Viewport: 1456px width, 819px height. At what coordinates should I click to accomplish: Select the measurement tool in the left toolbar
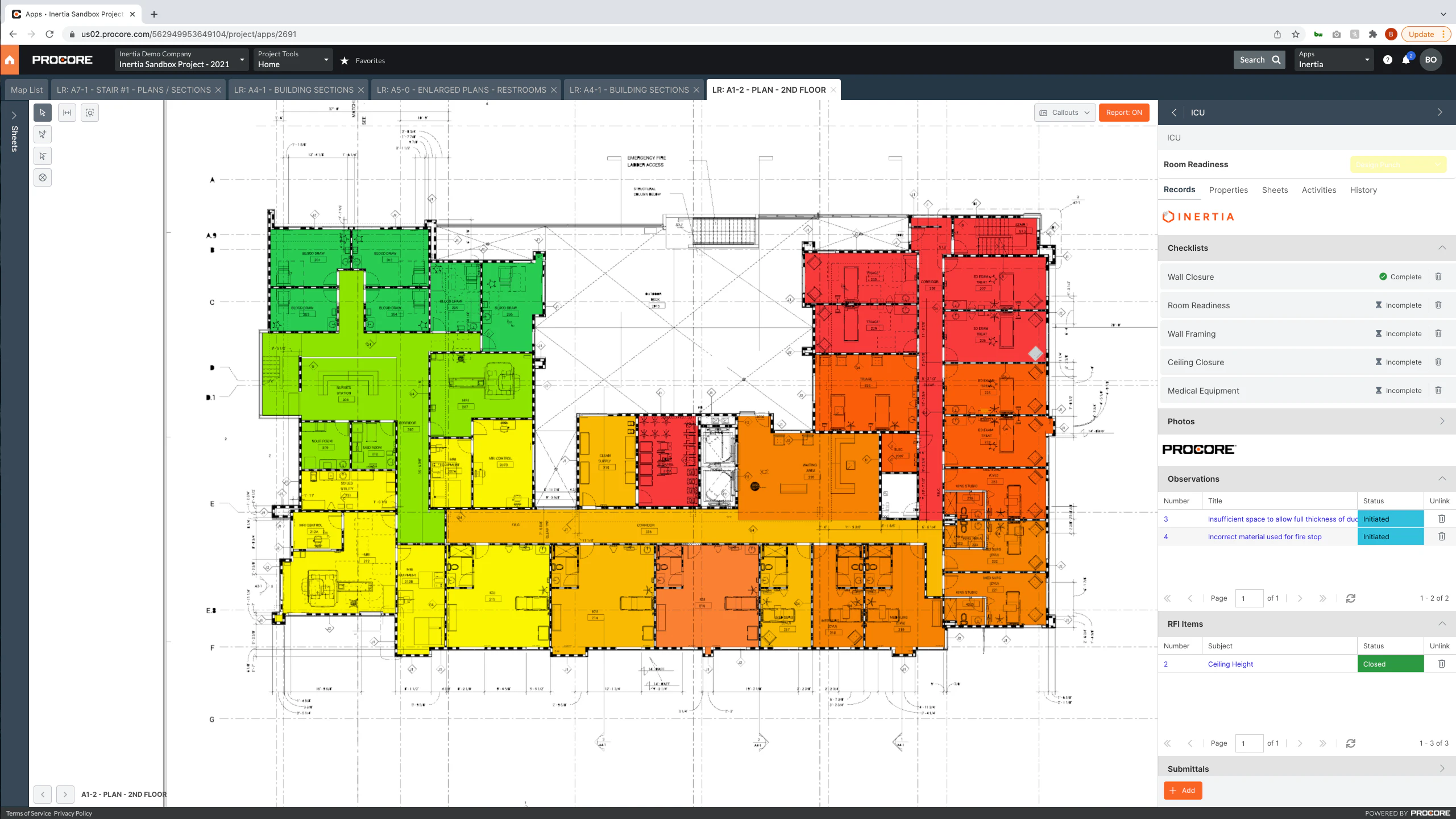click(67, 112)
